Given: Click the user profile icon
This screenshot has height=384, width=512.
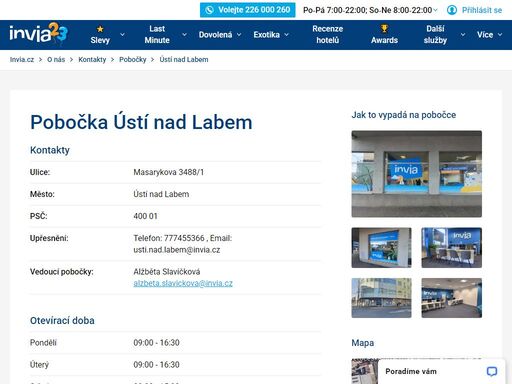Looking at the screenshot, I should 452,10.
